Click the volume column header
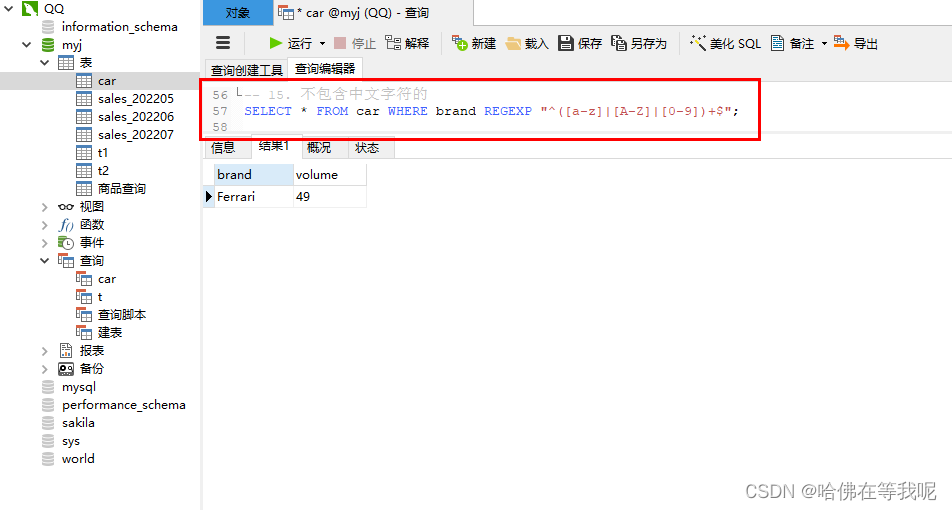The image size is (952, 510). [330, 175]
